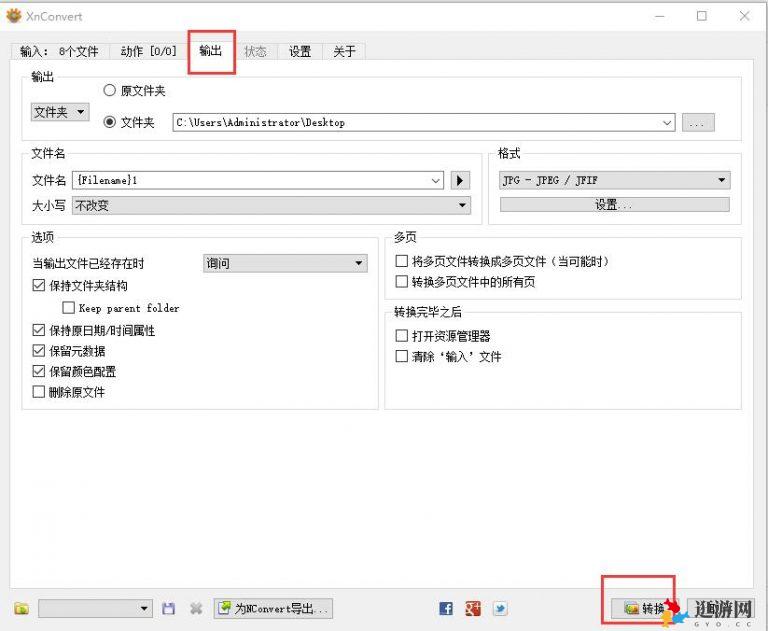Screen dimensions: 768x631
Task: Click the filename pattern arrow button
Action: click(x=460, y=181)
